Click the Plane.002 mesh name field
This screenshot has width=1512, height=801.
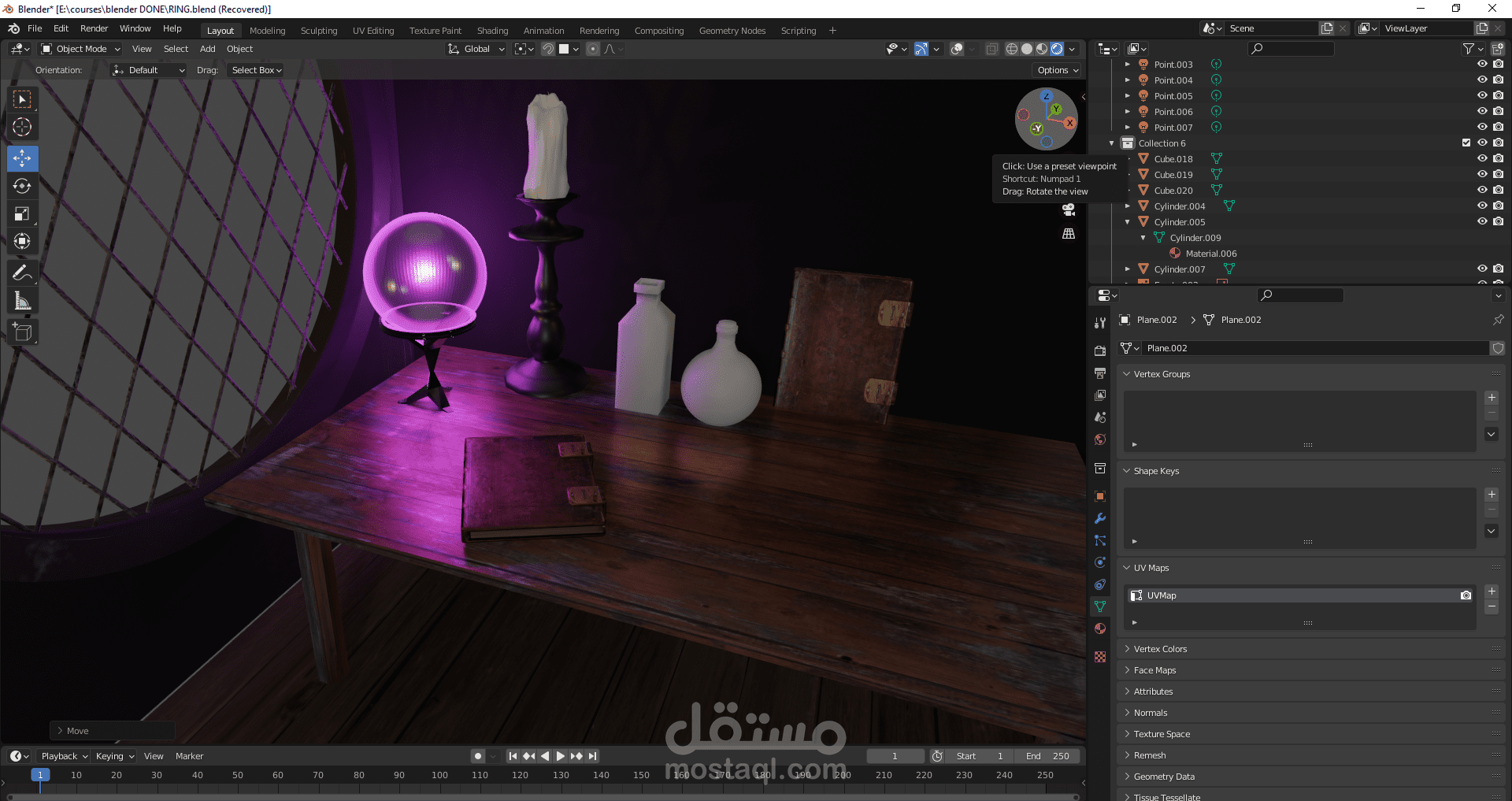(x=1315, y=348)
